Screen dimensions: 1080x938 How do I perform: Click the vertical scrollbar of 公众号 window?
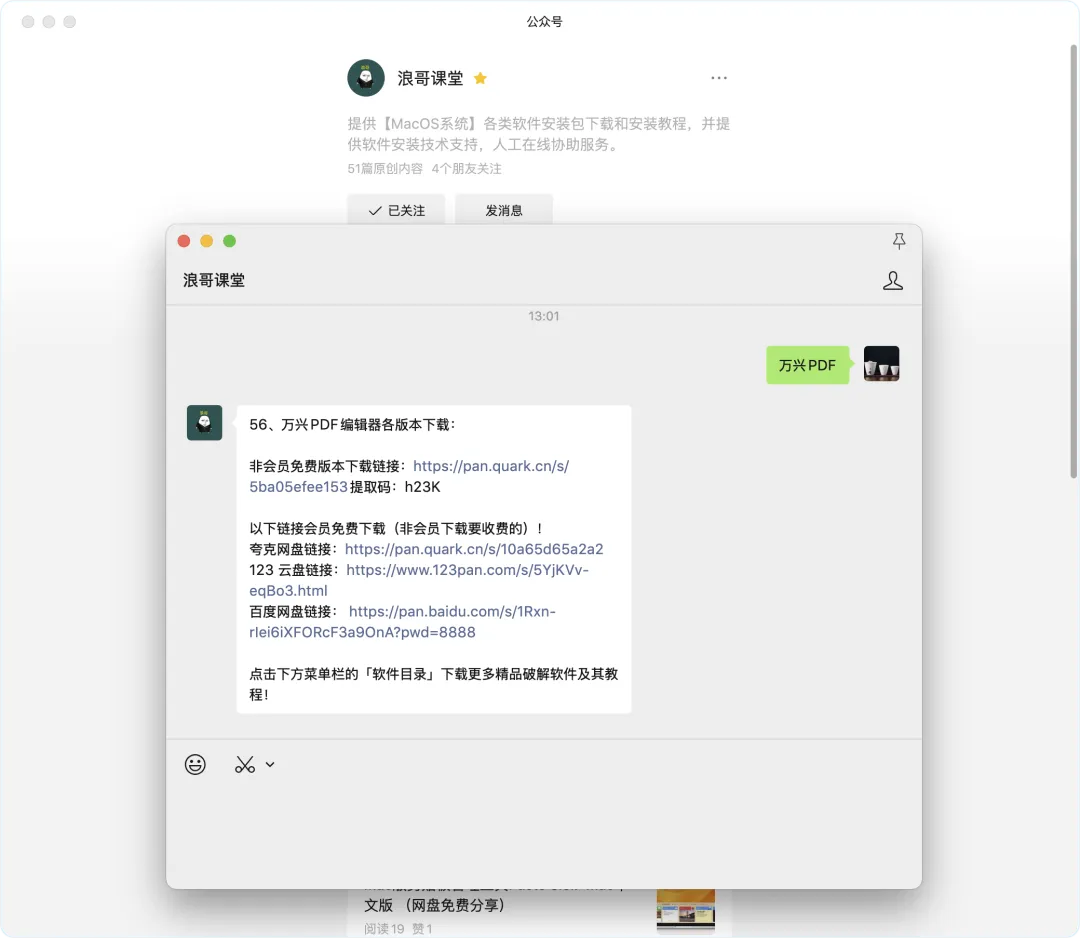(x=1073, y=262)
